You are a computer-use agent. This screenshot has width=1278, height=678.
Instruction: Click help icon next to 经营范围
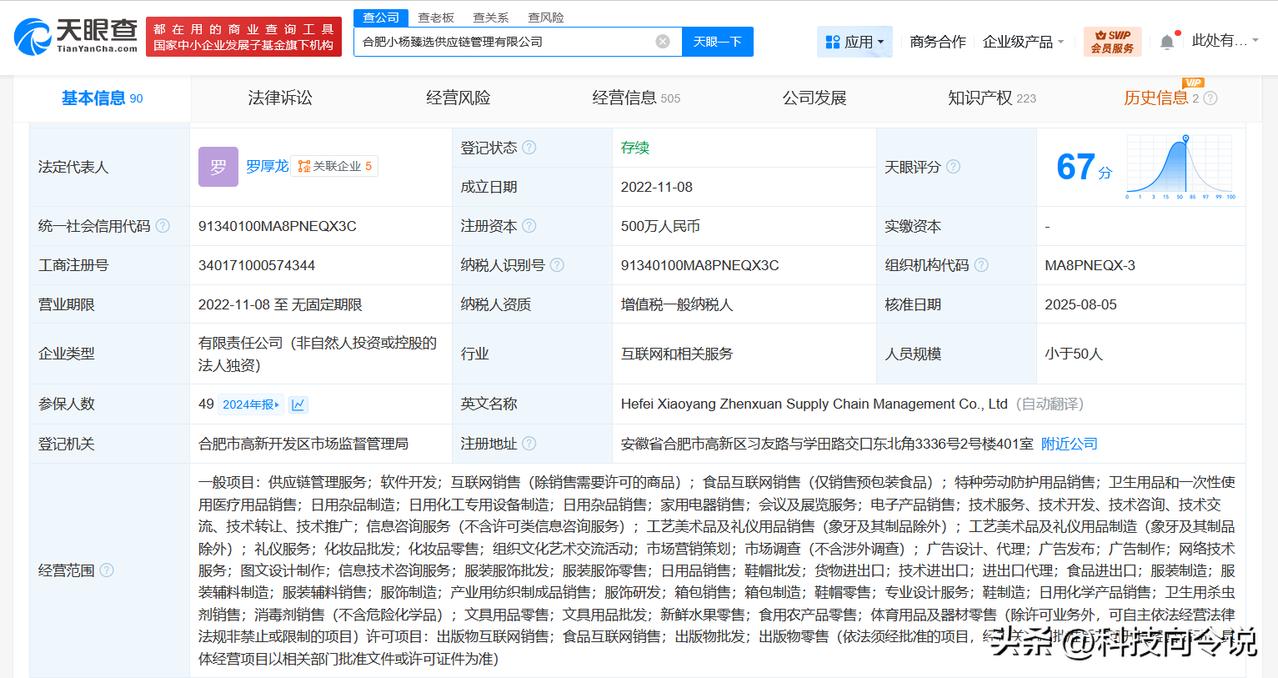[106, 570]
